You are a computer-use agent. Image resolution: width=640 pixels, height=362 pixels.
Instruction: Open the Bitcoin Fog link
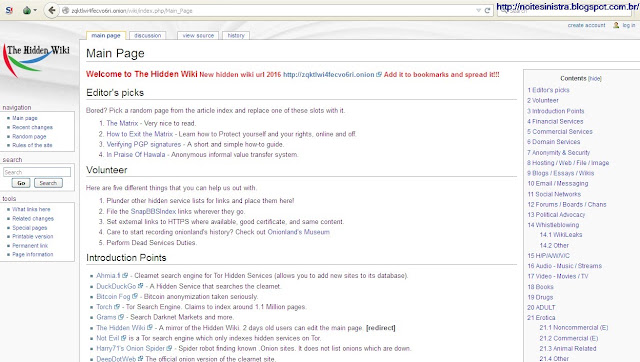point(113,297)
